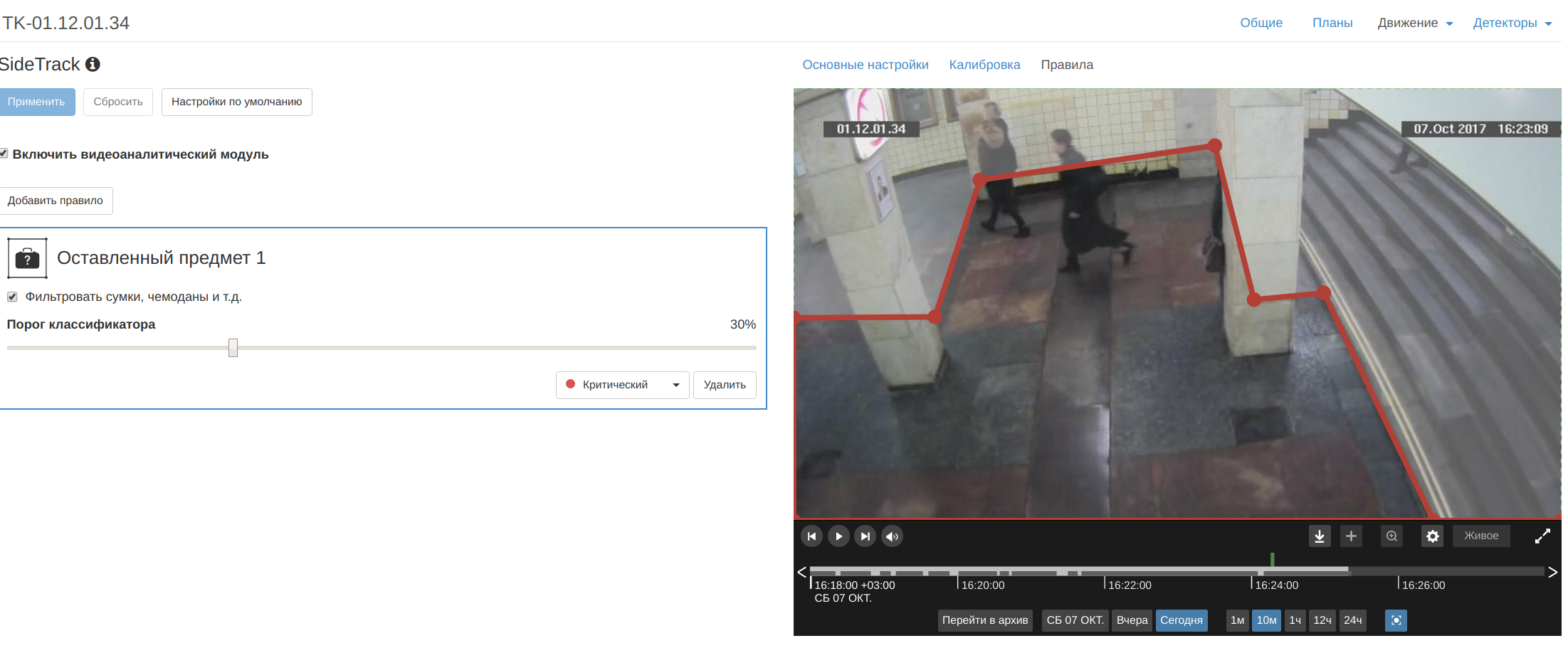
Task: Skip to next frame in player
Action: click(x=865, y=536)
